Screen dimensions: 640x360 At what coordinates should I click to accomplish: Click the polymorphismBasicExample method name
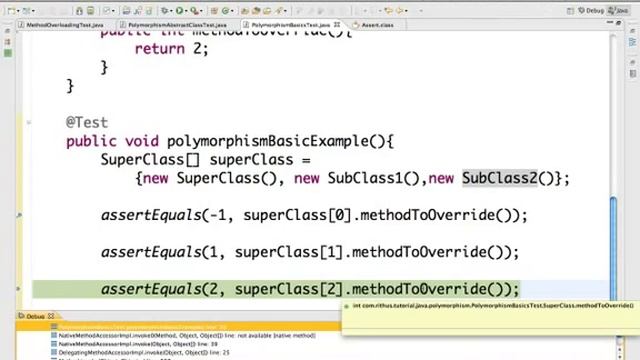point(267,141)
